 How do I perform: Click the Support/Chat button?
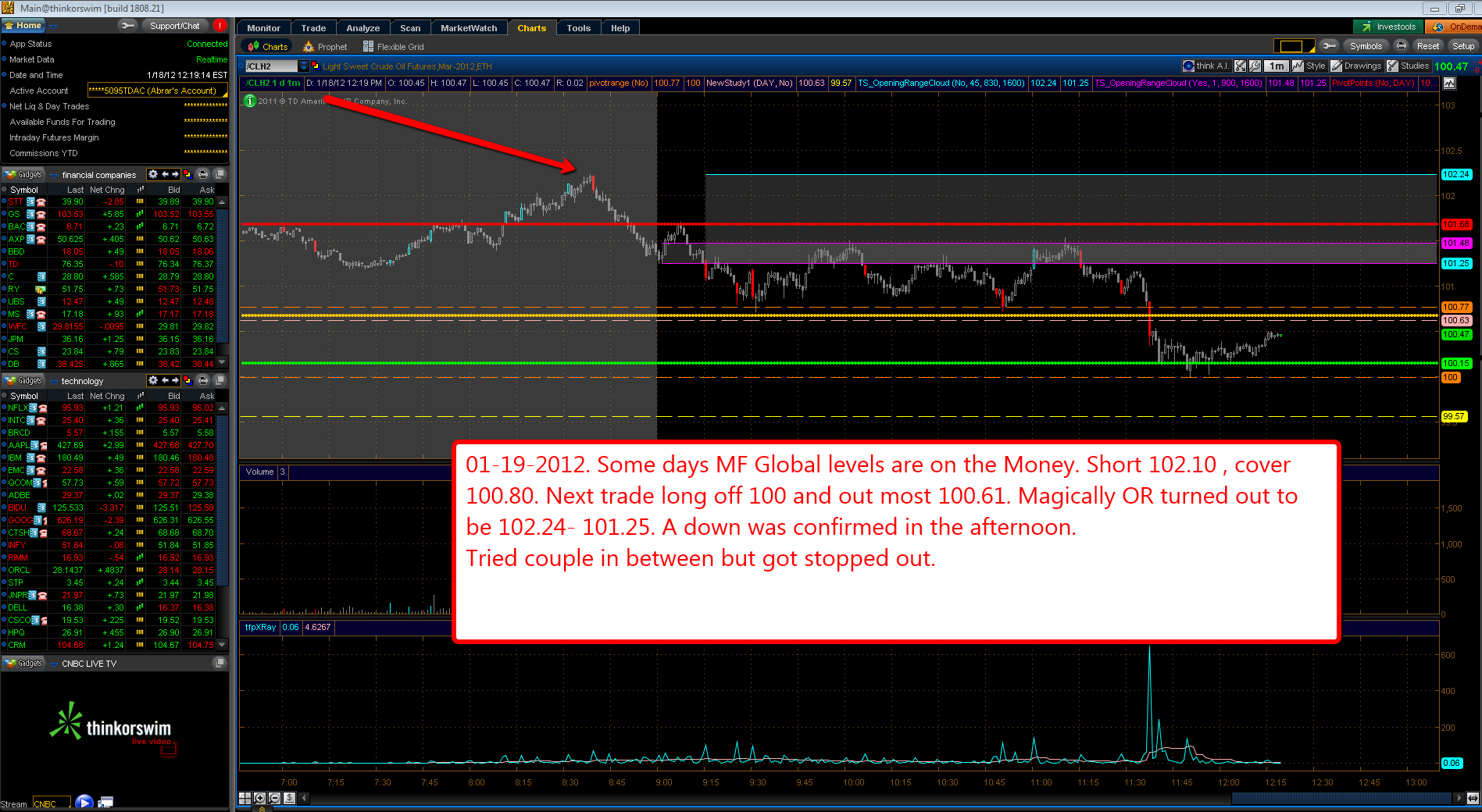(174, 26)
